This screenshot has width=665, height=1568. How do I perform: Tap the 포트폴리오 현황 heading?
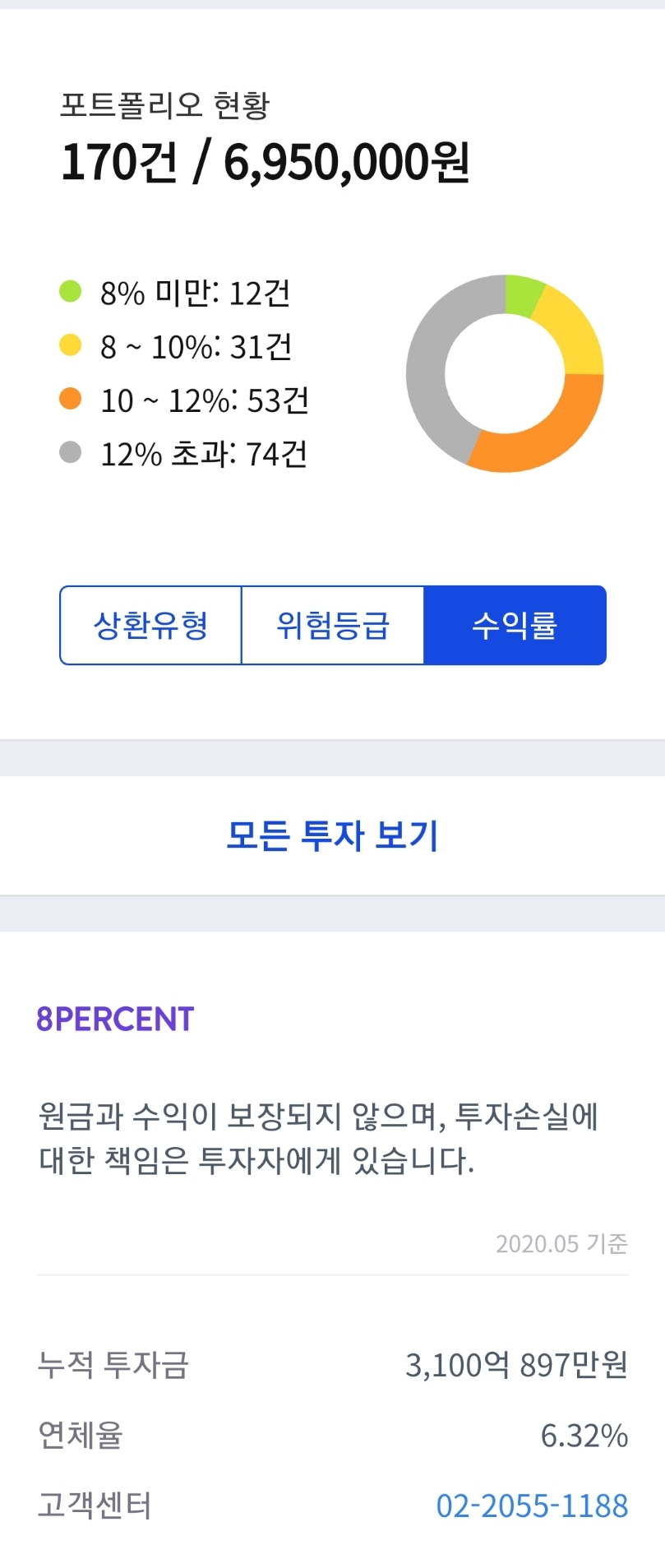coord(164,105)
